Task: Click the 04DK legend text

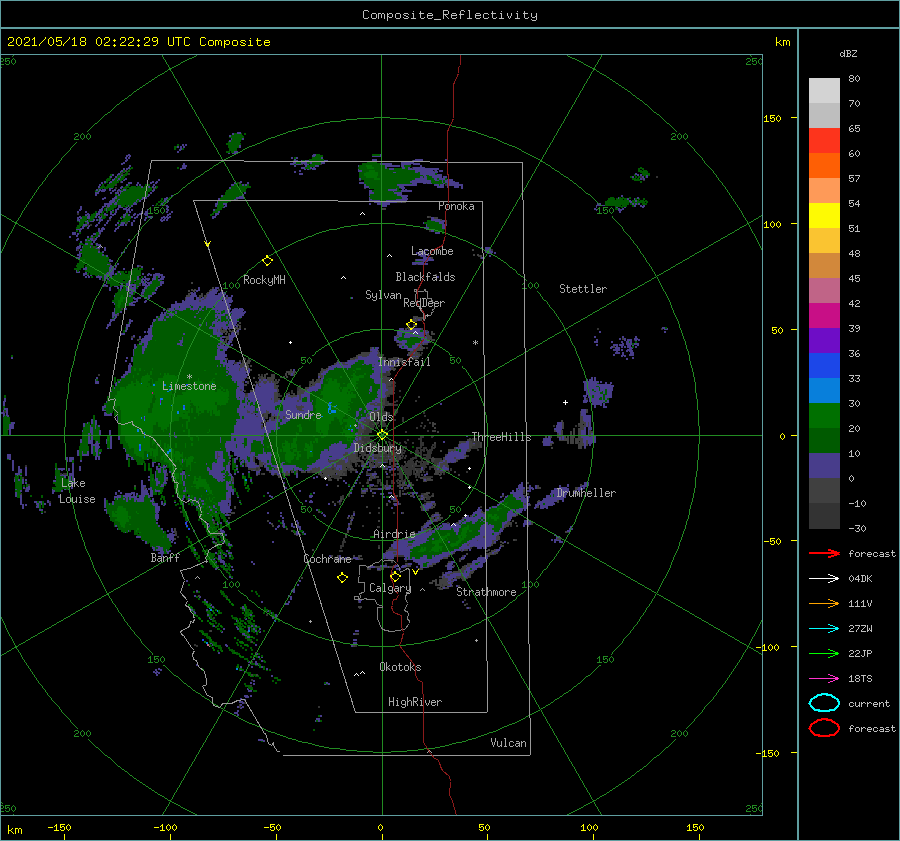Action: click(x=860, y=578)
